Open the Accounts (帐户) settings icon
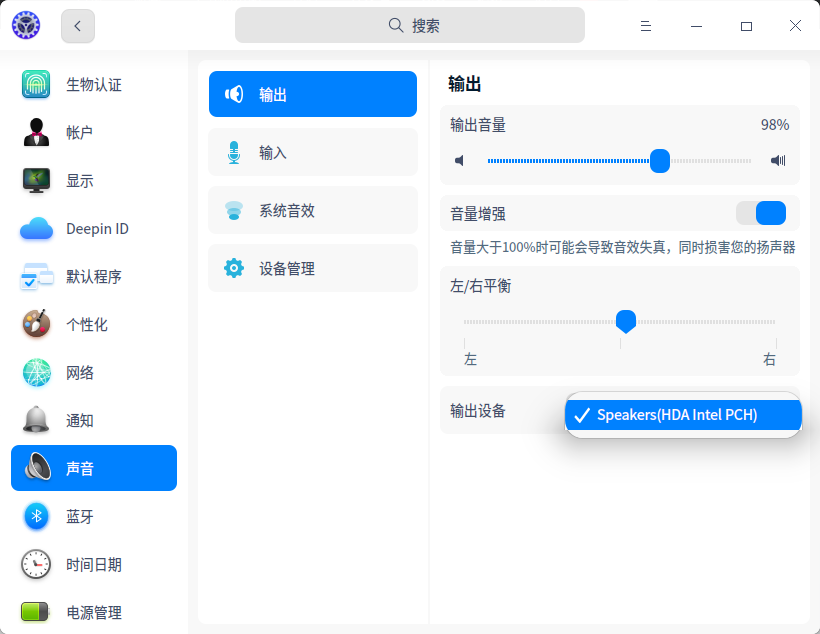820x634 pixels. 36,132
